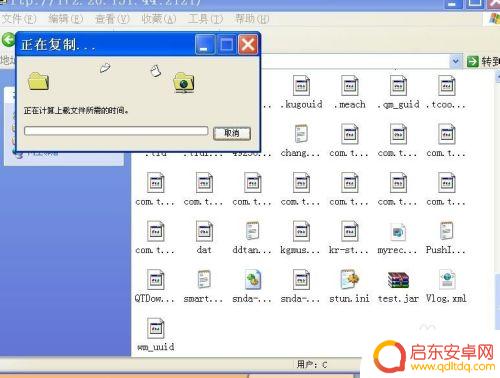The width and height of the screenshot is (500, 378).
Task: Expand the address bar dropdown arrow
Action: [455, 61]
